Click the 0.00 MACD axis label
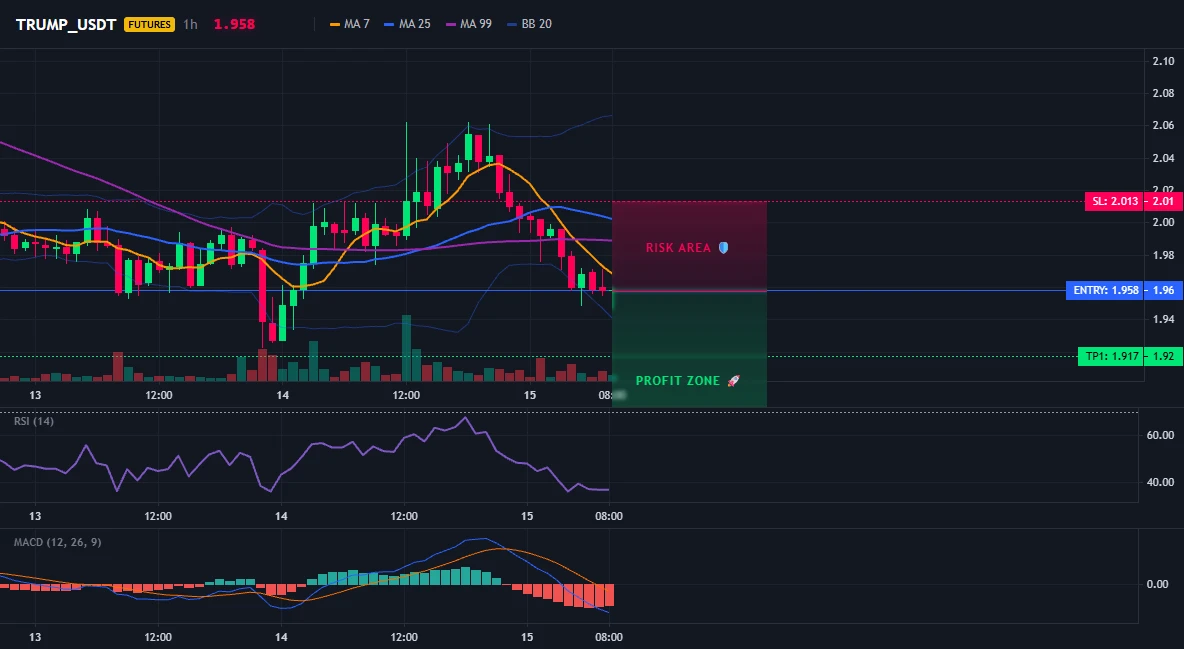 [1158, 584]
